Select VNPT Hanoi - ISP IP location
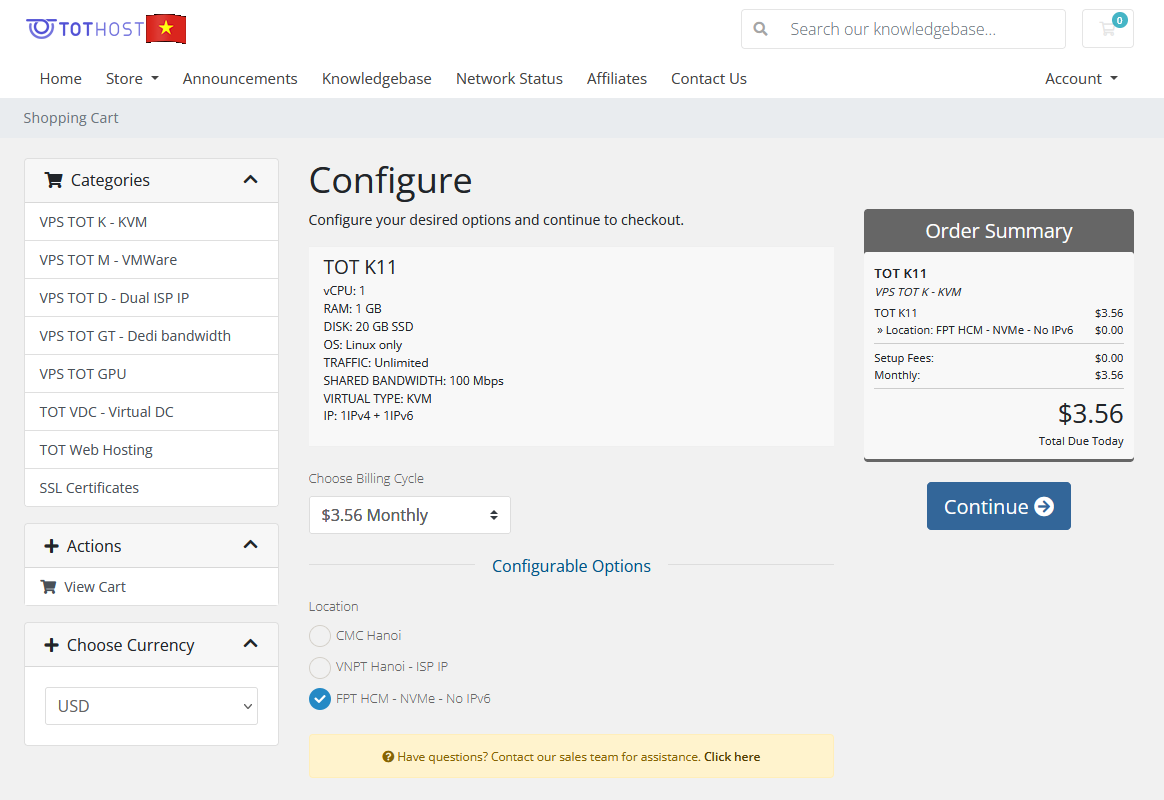Screen dimensions: 1164x800 point(320,667)
